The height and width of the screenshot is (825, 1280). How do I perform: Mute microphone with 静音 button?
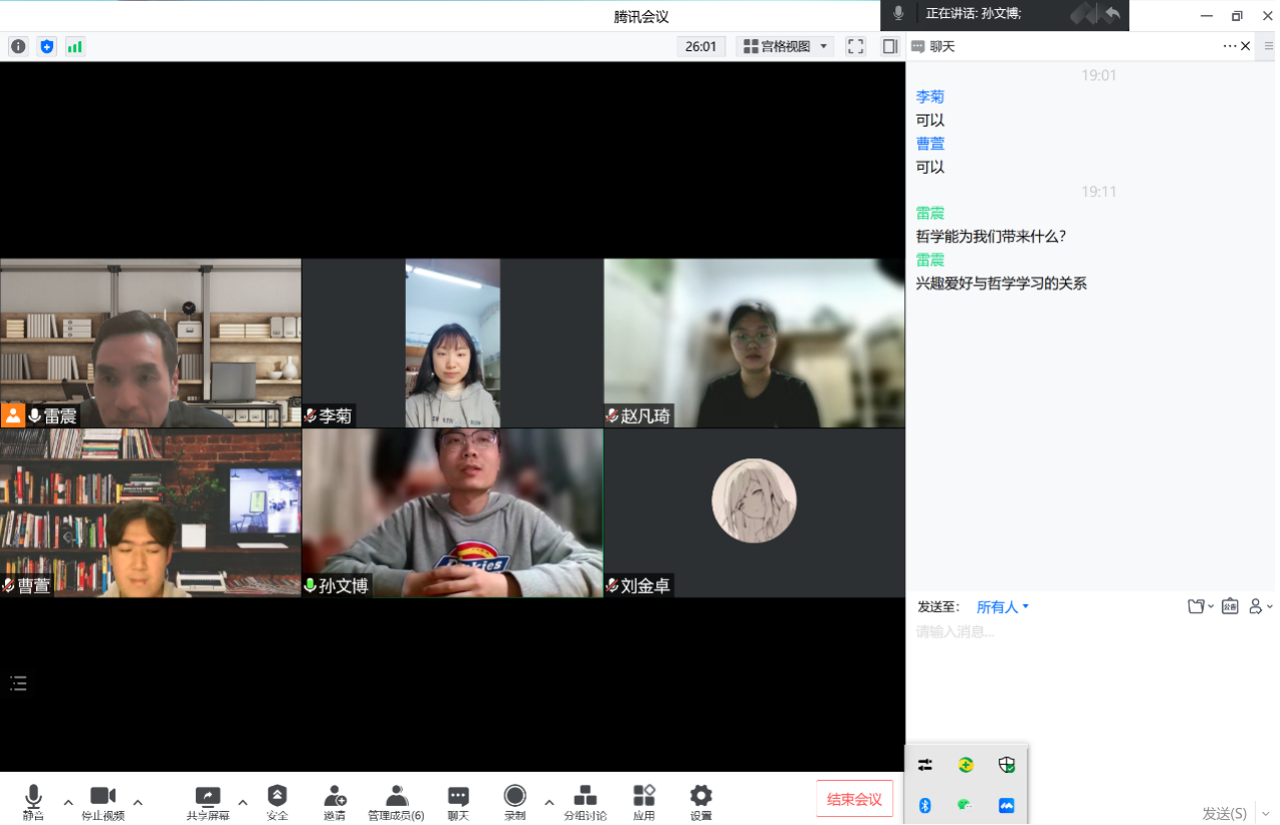click(33, 800)
